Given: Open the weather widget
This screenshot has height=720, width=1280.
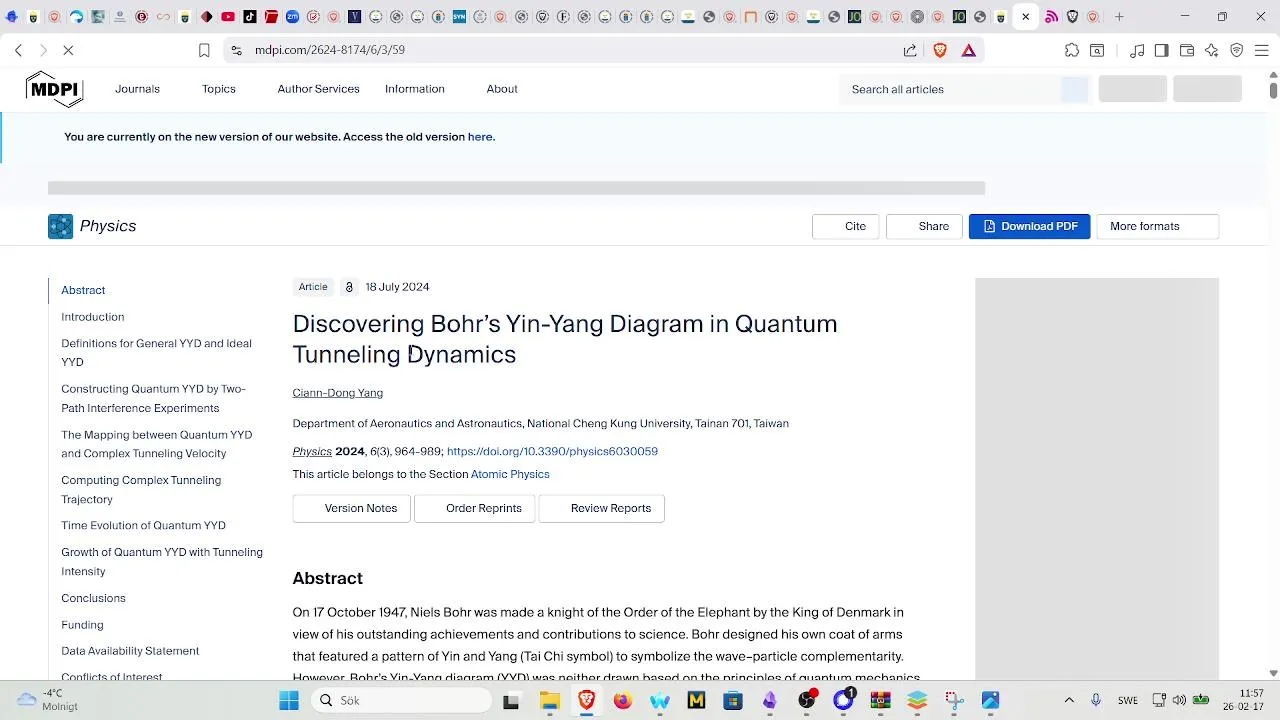Looking at the screenshot, I should (x=45, y=700).
